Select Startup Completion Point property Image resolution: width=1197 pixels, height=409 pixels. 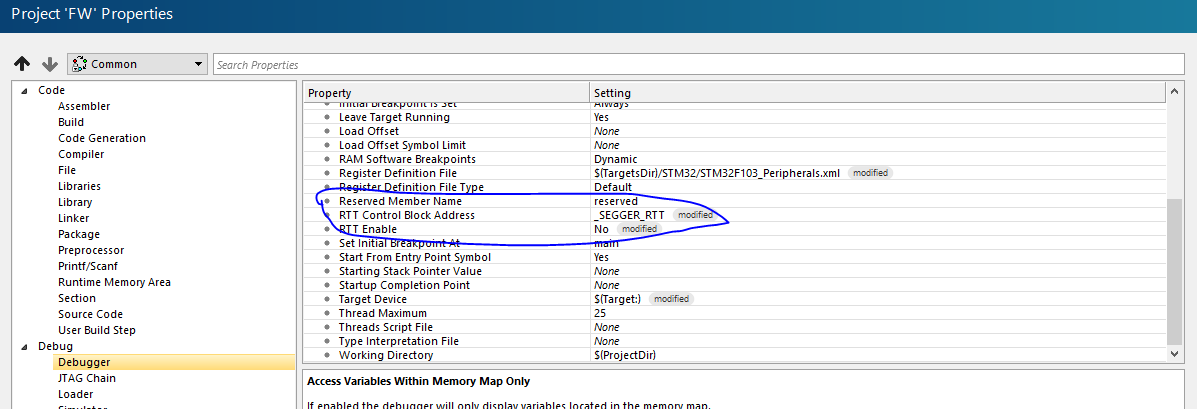coord(404,285)
